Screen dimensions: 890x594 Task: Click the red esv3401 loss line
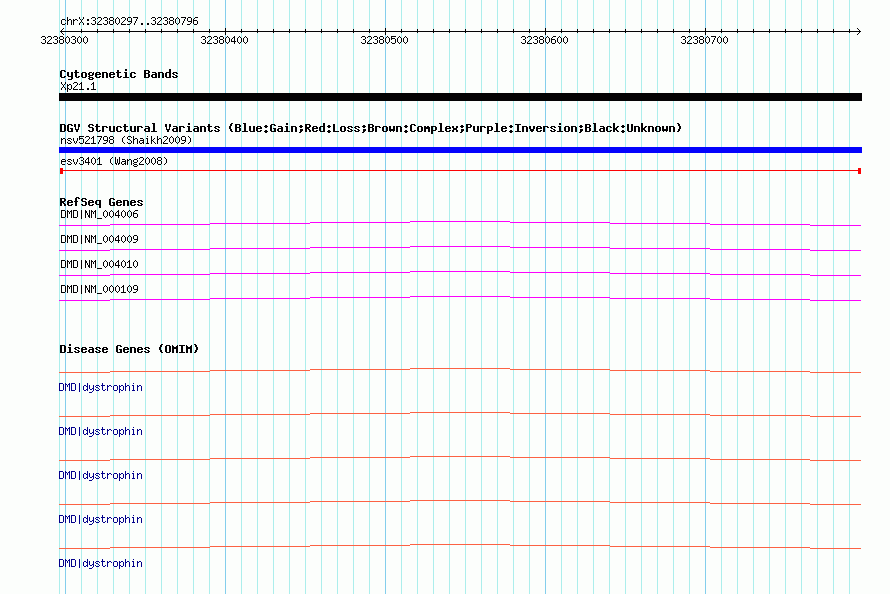pos(460,170)
